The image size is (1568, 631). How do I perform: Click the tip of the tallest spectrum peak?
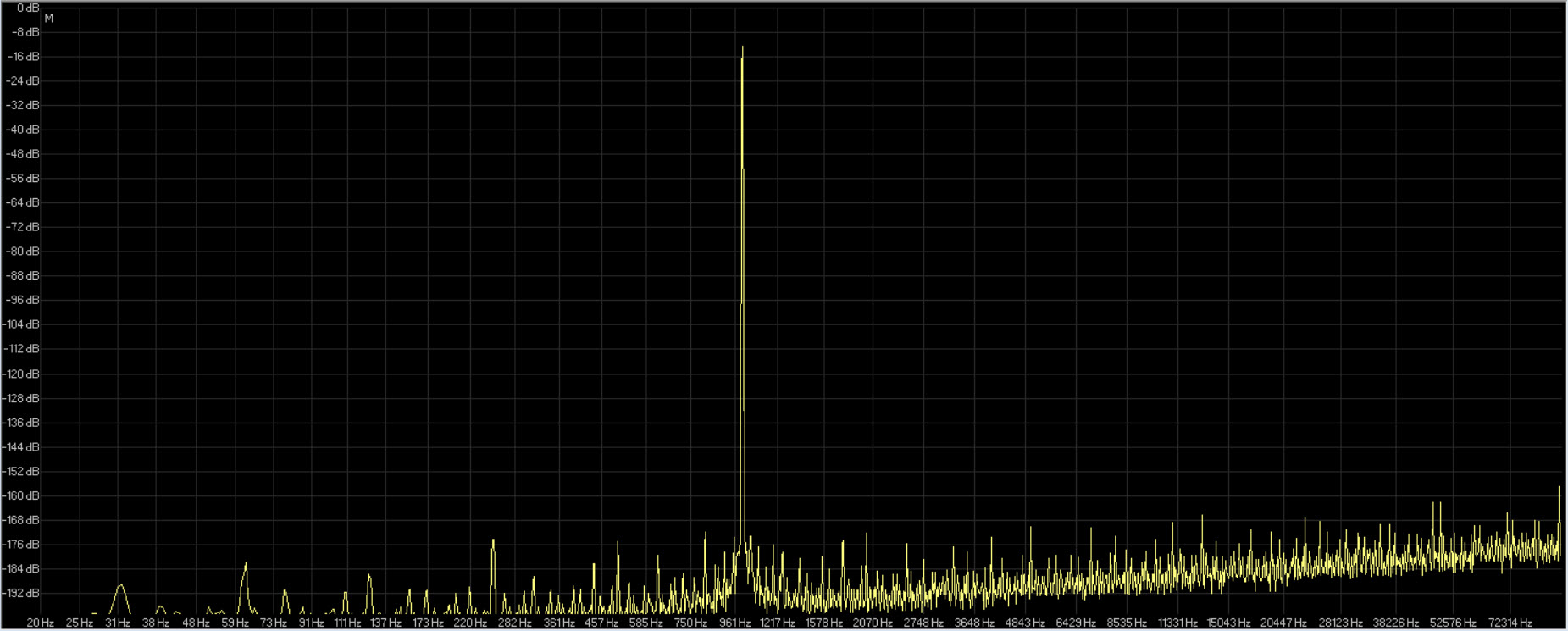click(742, 48)
